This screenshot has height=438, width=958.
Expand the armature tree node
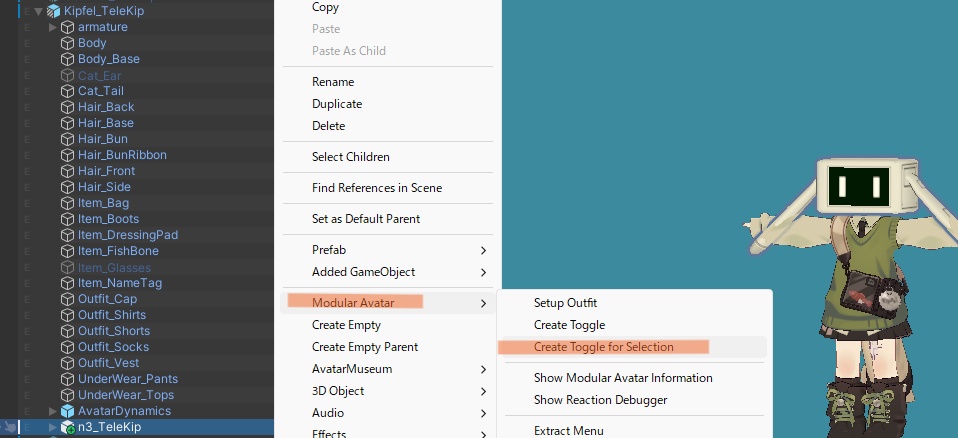pos(53,27)
